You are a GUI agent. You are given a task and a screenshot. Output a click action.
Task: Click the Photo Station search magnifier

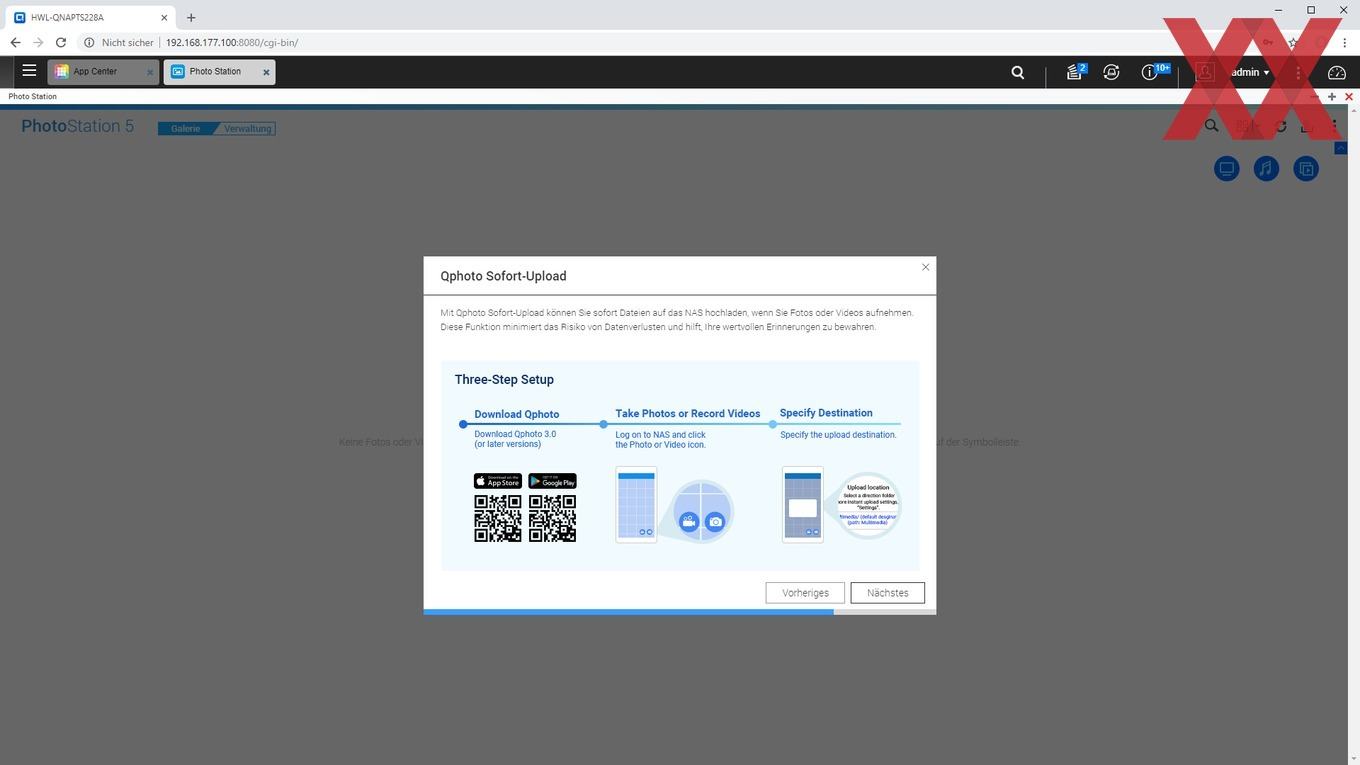click(1211, 126)
